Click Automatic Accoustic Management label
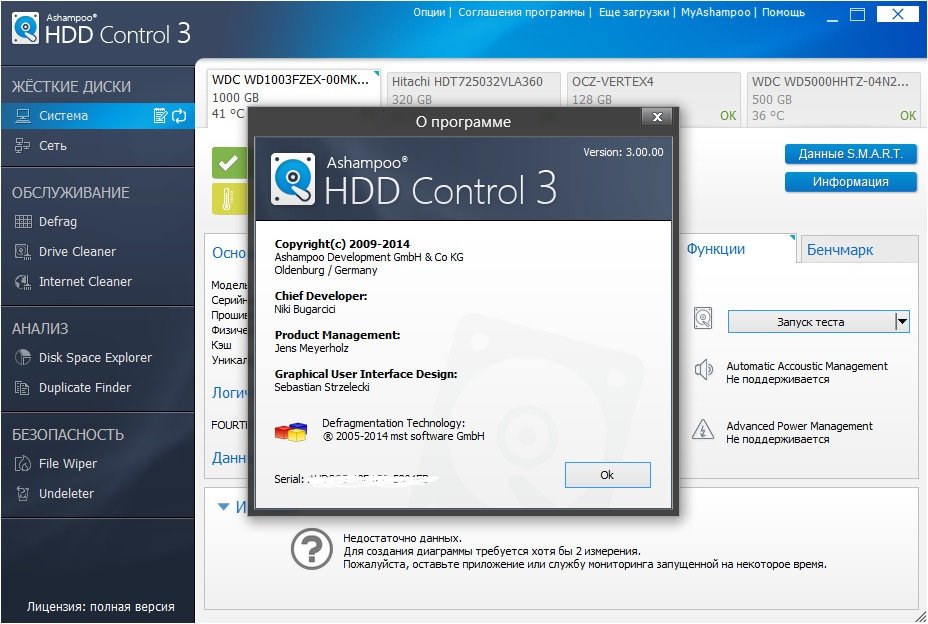Image resolution: width=928 pixels, height=624 pixels. tap(807, 366)
